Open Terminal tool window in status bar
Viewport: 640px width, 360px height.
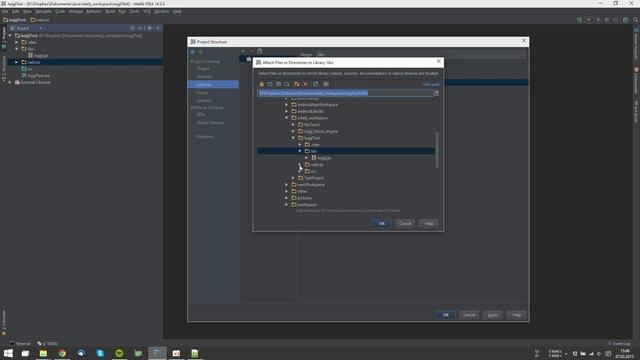20,344
